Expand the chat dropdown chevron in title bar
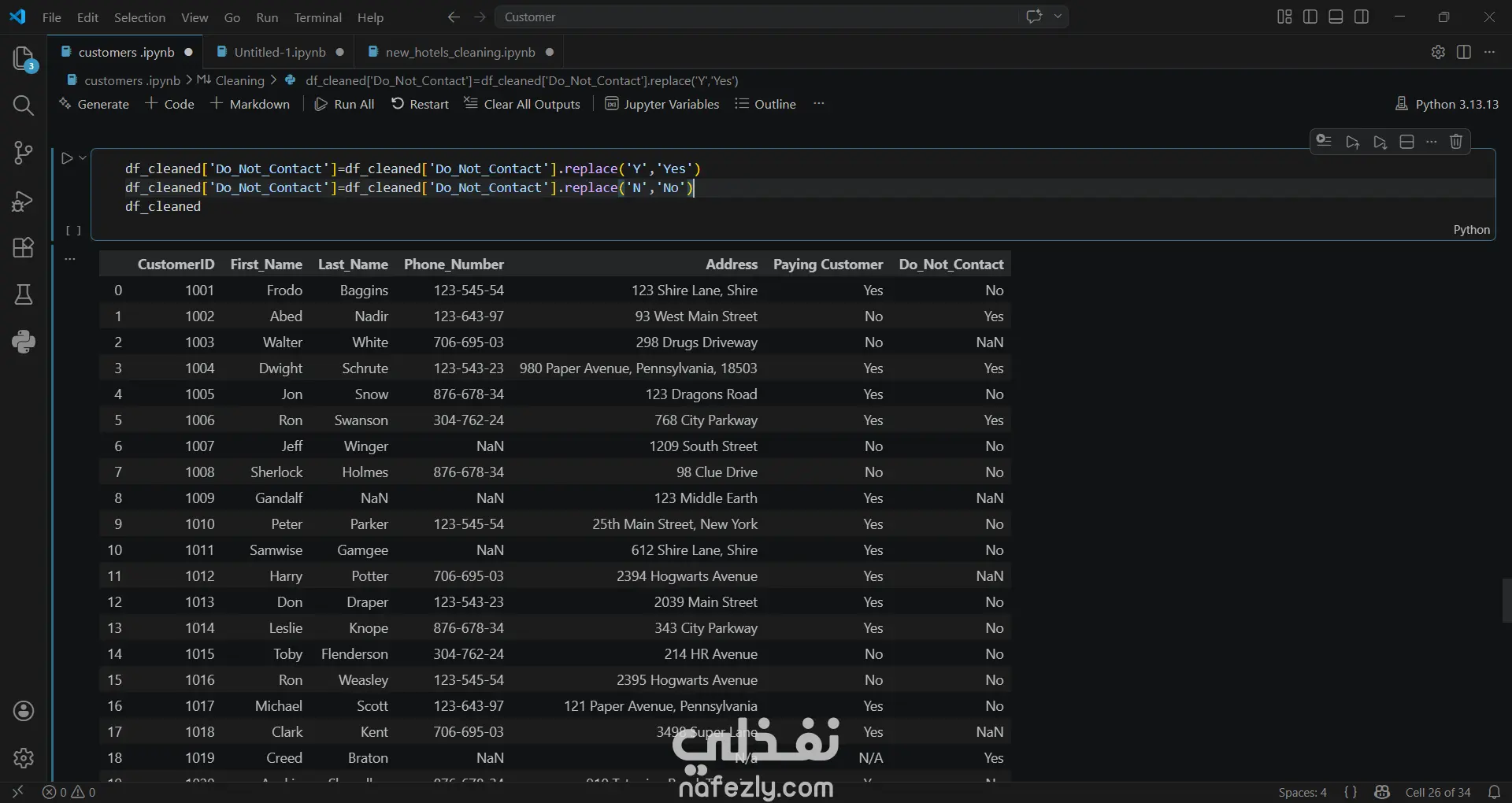This screenshot has height=803, width=1512. point(1058,17)
